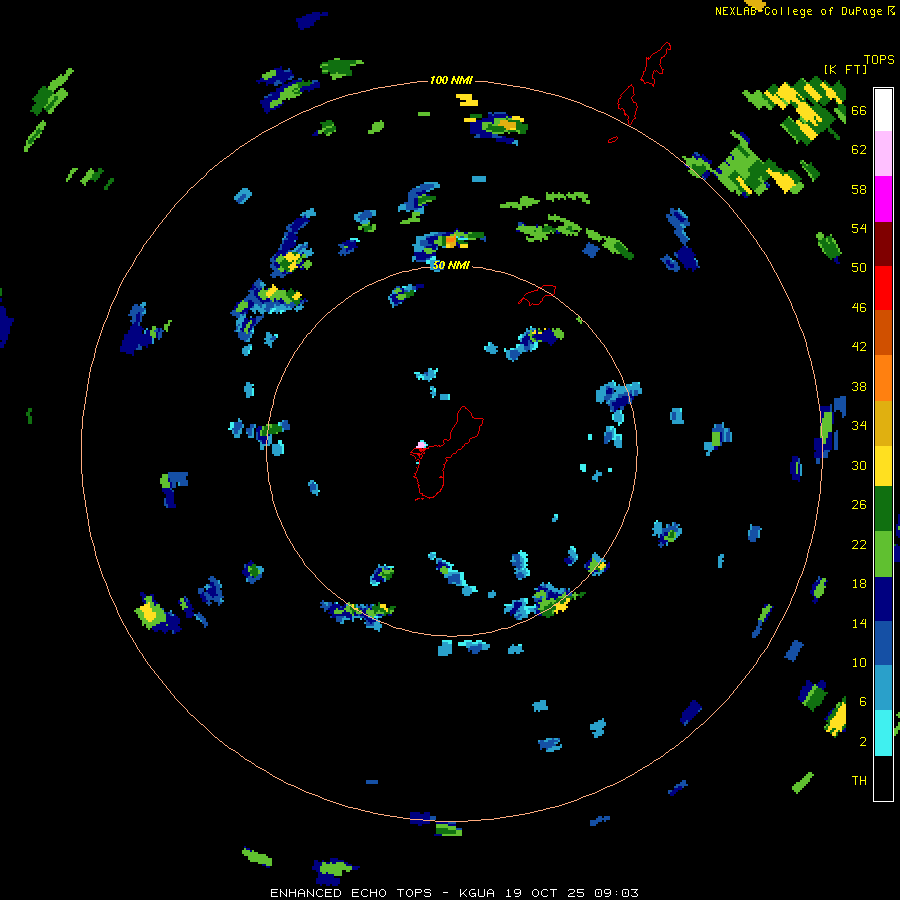Screen dimensions: 900x900
Task: Click the "TH" legend label
Action: [859, 780]
